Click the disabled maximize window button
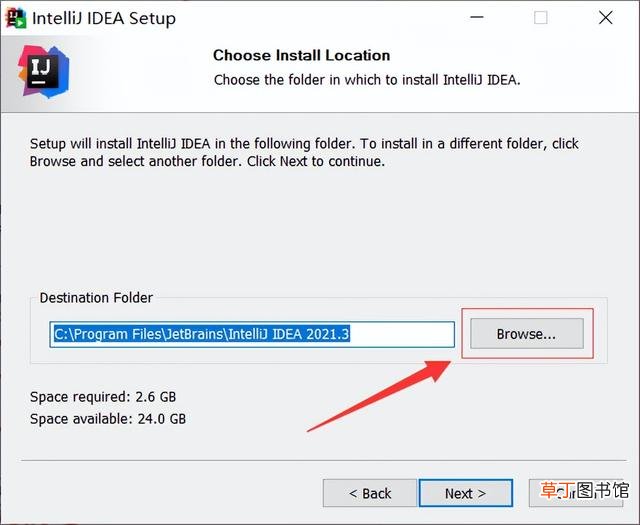Viewport: 640px width, 525px height. [x=541, y=18]
